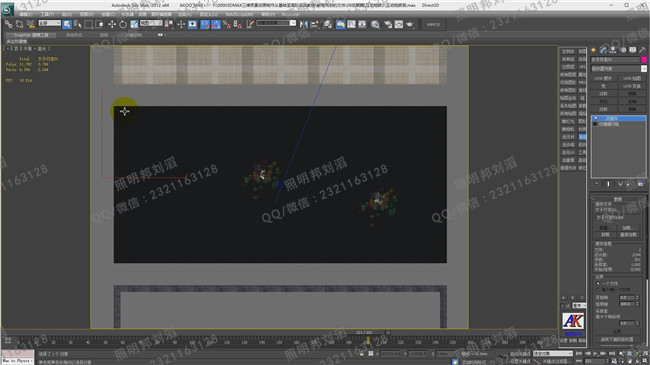Click the Select and Link chain icon
The width and height of the screenshot is (650, 365).
tap(8, 24)
